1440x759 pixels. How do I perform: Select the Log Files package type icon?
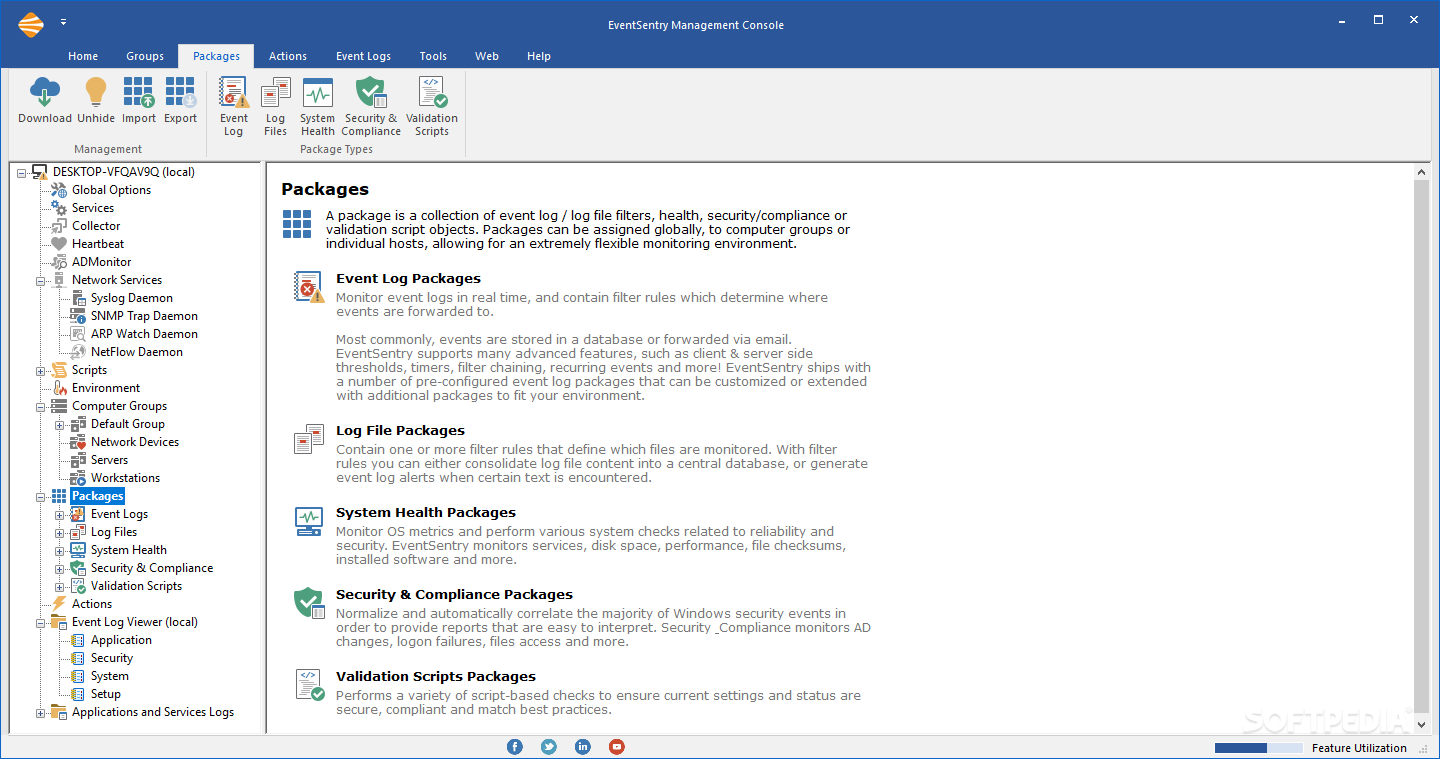(x=275, y=92)
